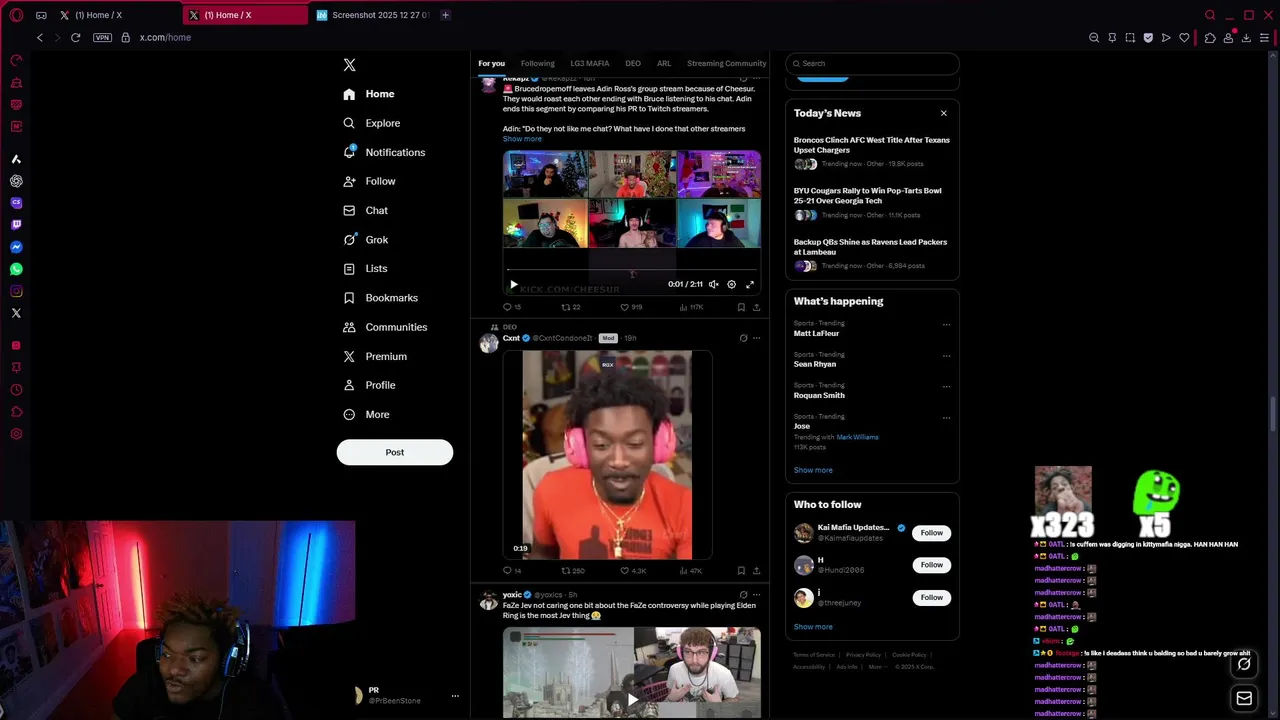This screenshot has width=1280, height=720.
Task: Select the Following timeline tab
Action: coord(537,63)
